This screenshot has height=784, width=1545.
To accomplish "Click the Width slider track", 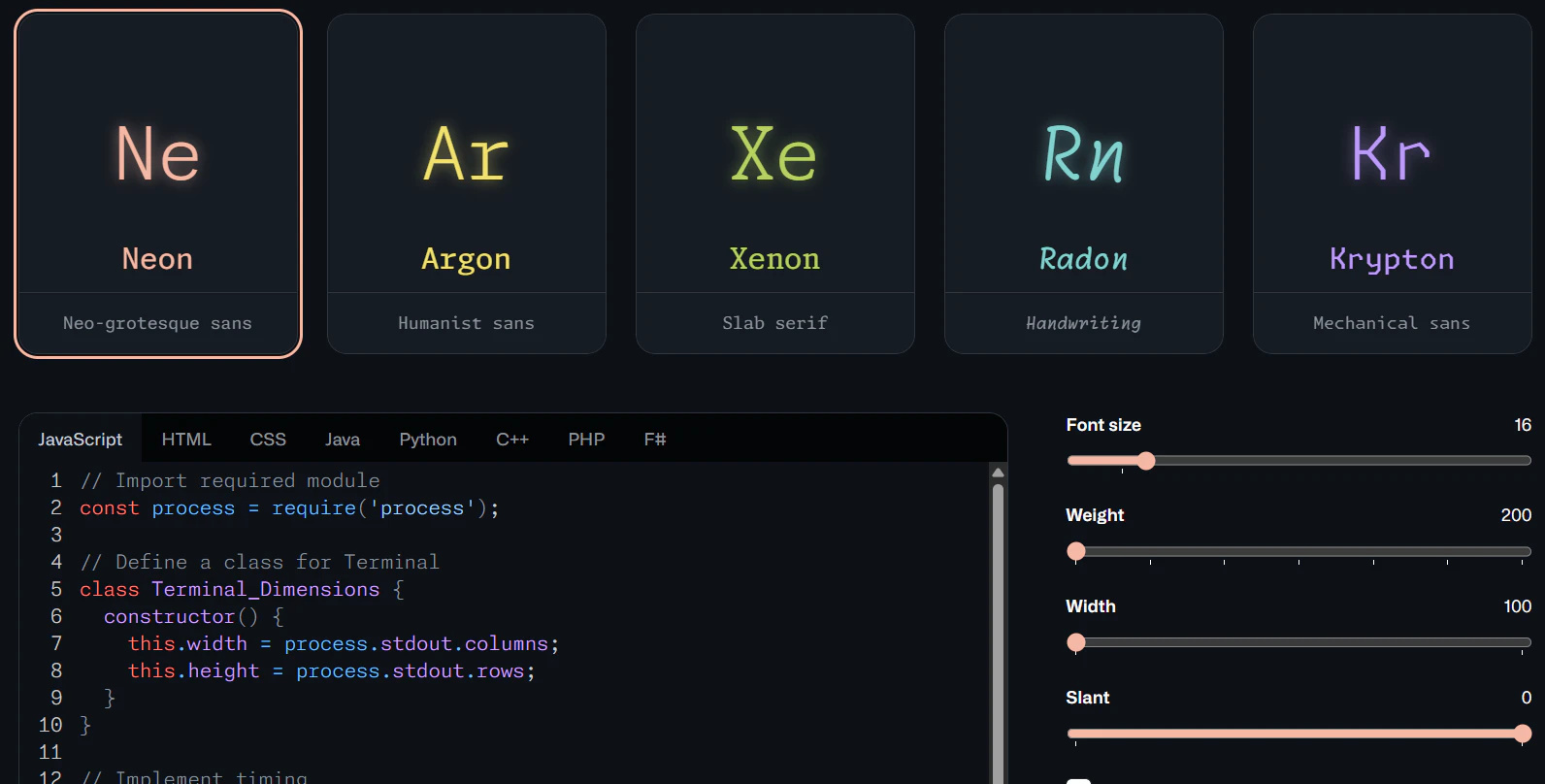I will click(x=1298, y=642).
